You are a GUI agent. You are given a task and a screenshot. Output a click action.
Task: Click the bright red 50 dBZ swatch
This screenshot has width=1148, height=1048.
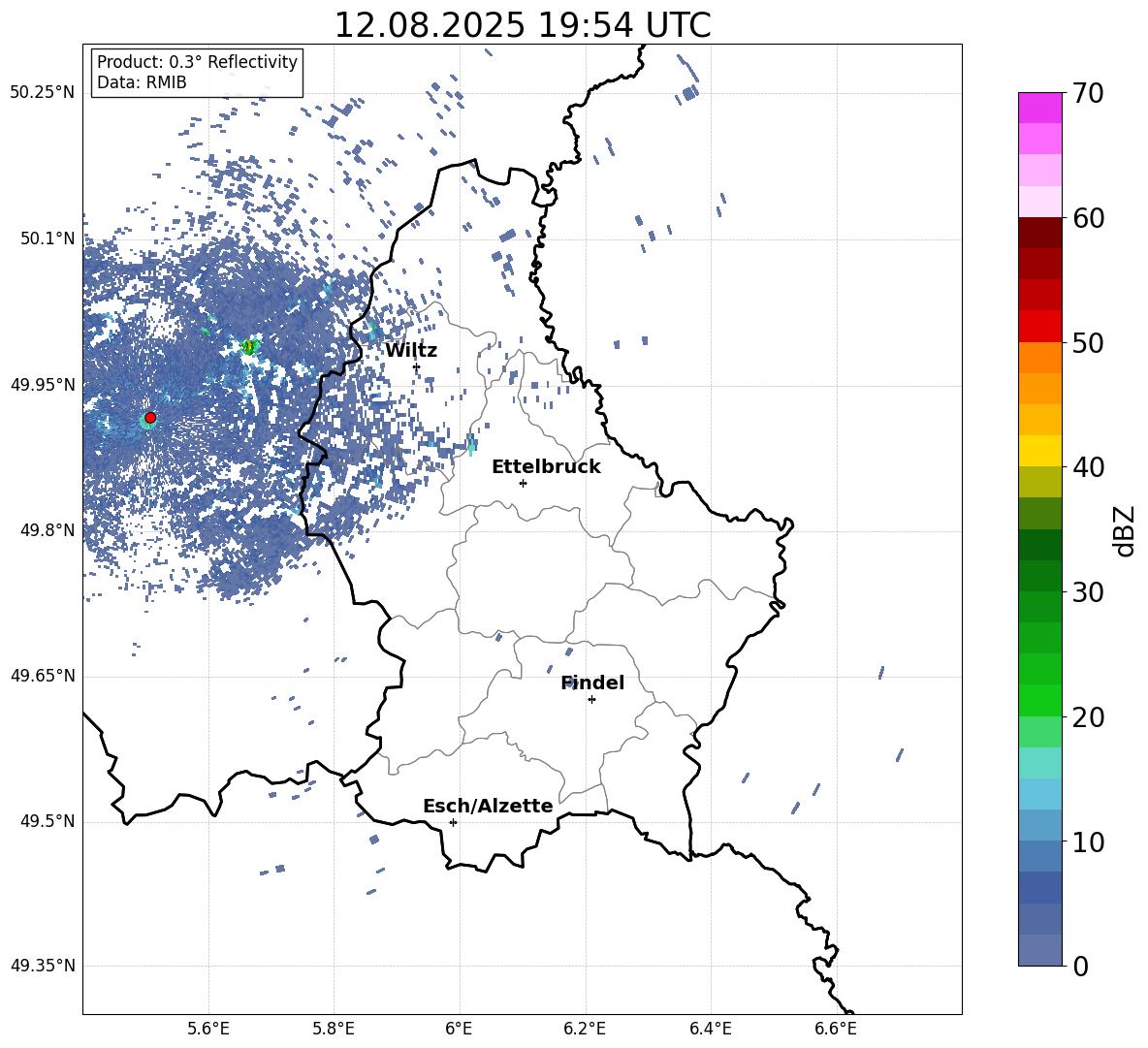(x=1039, y=327)
